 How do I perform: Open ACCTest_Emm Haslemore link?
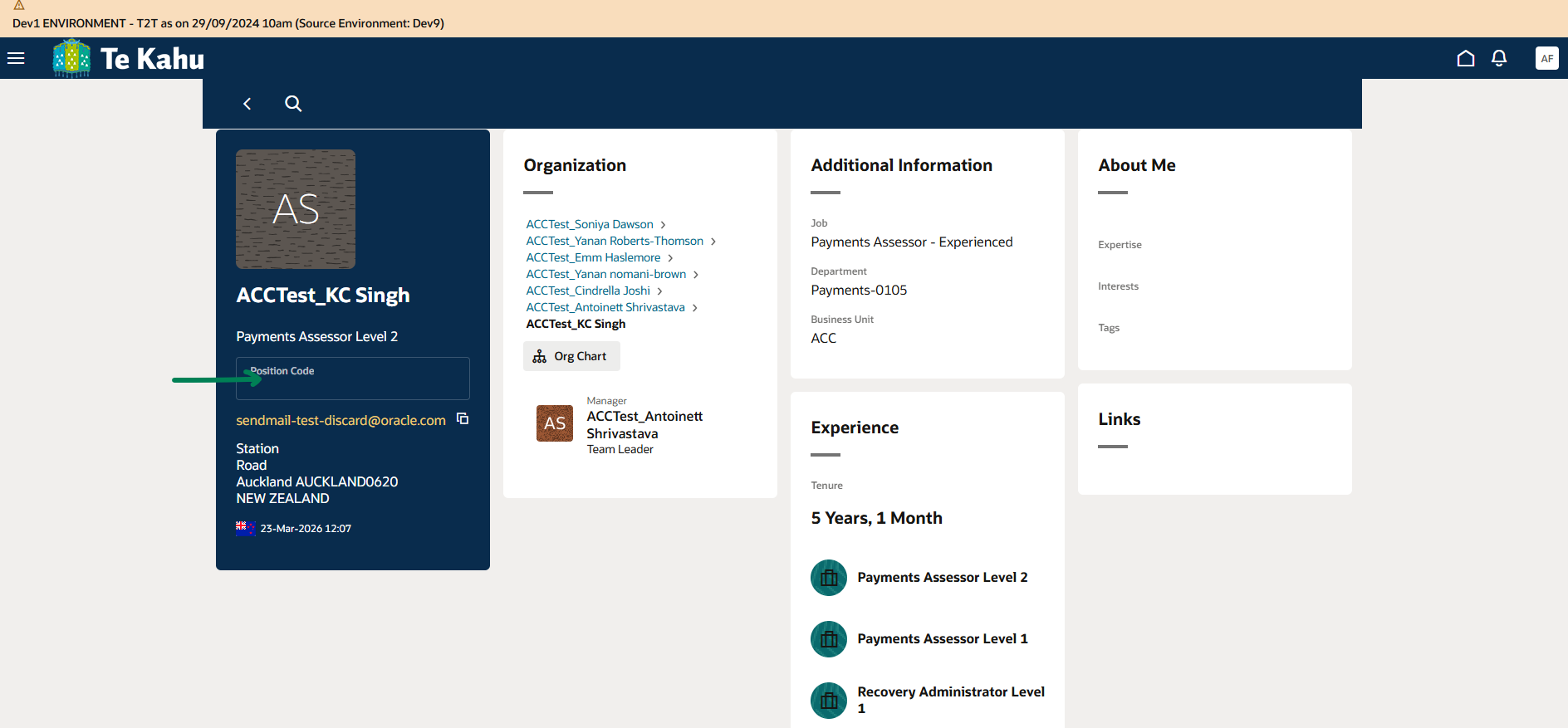[x=593, y=257]
